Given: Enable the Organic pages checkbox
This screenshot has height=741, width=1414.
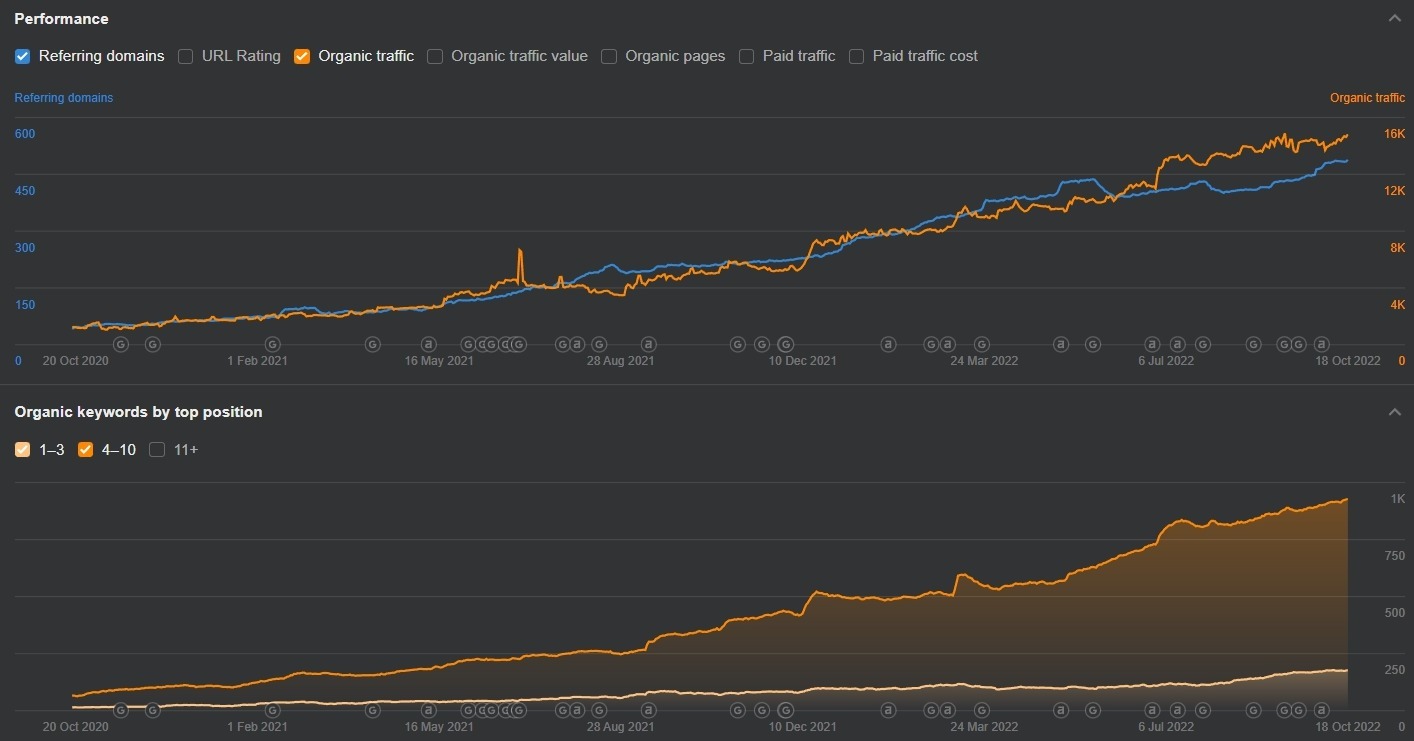Looking at the screenshot, I should [x=608, y=56].
